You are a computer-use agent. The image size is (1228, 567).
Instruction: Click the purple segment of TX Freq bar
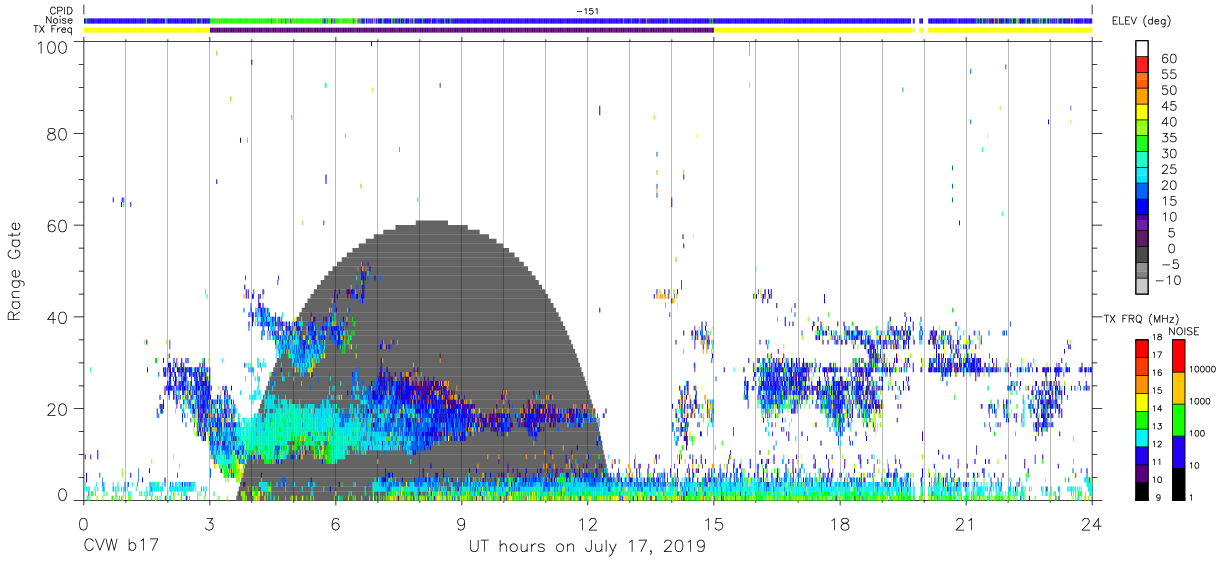point(461,30)
